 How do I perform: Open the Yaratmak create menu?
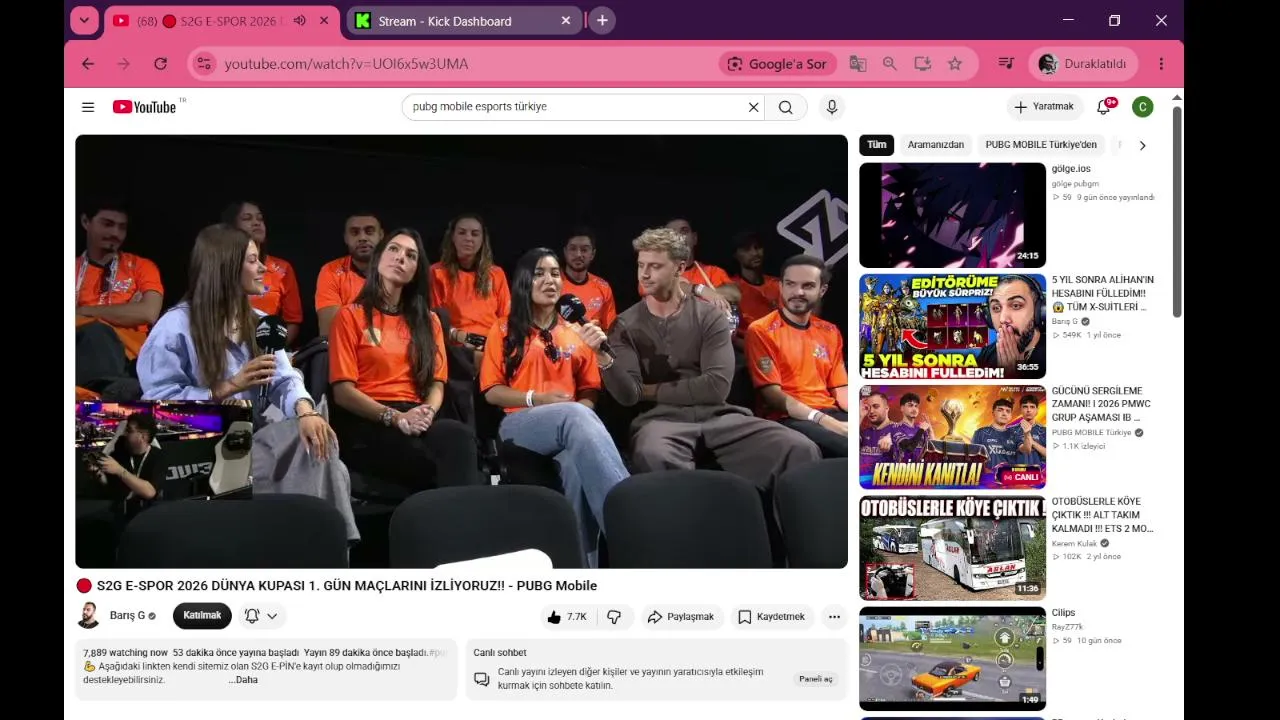pos(1044,107)
